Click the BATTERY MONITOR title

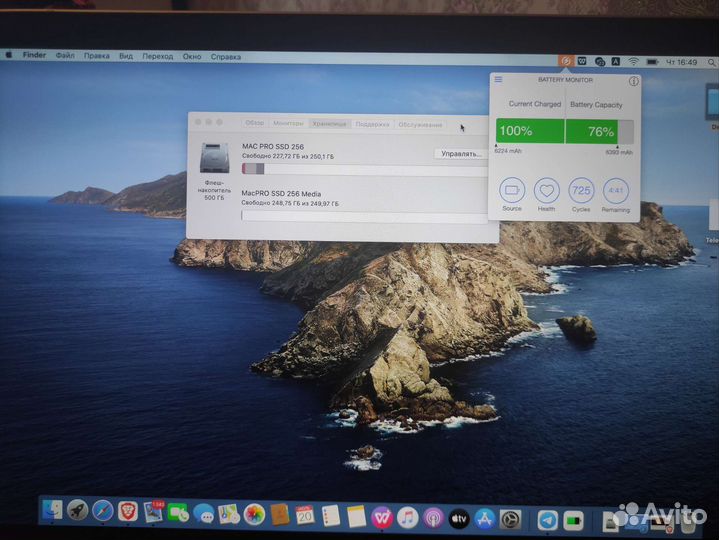[x=565, y=80]
